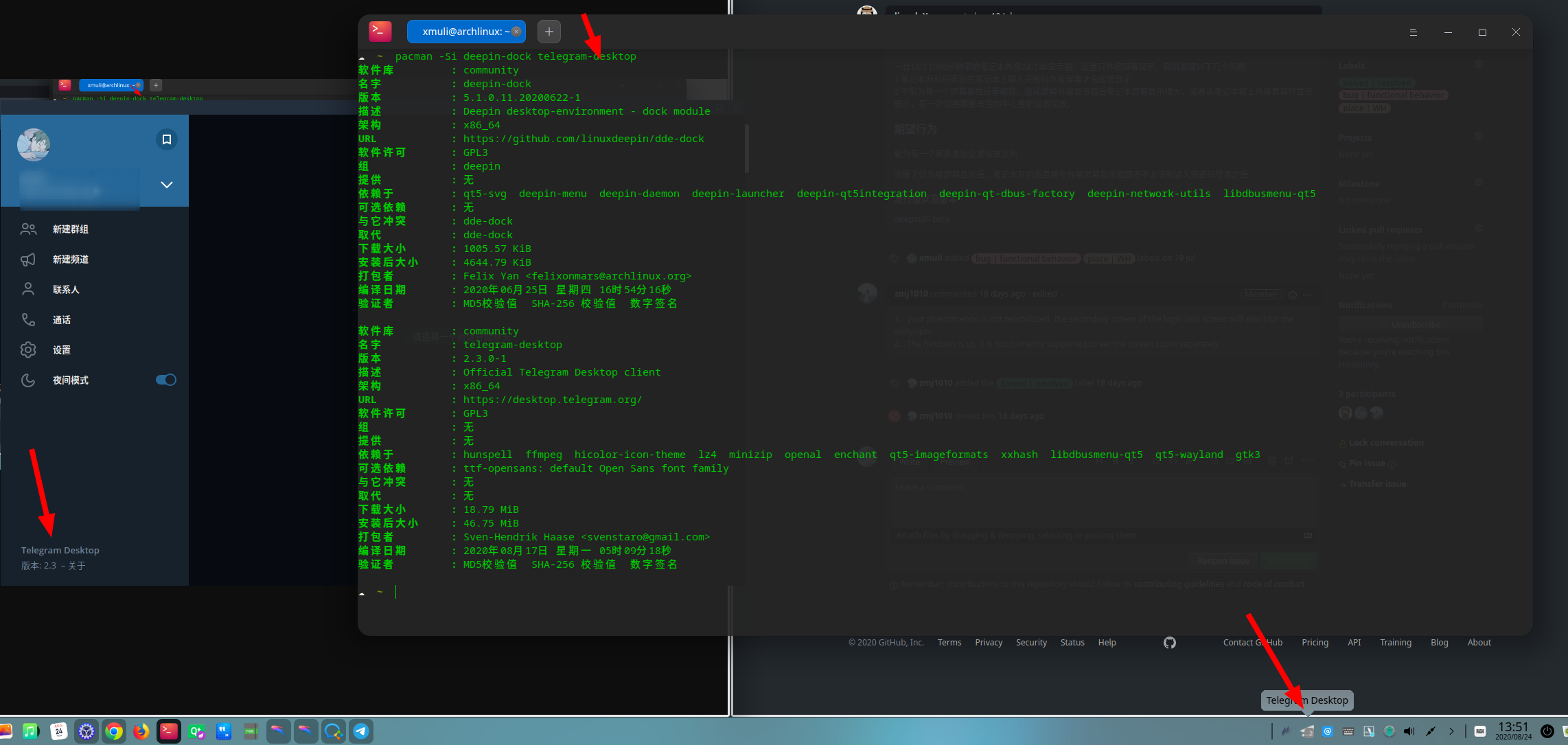1568x745 pixels.
Task: Open Telegram Settings via the gear icon
Action: click(x=61, y=349)
